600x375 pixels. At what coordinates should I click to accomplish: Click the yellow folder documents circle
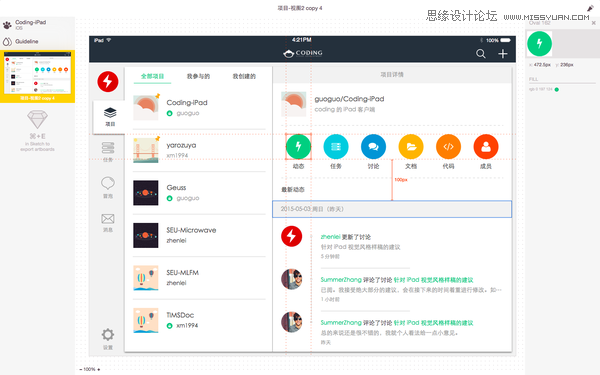411,147
